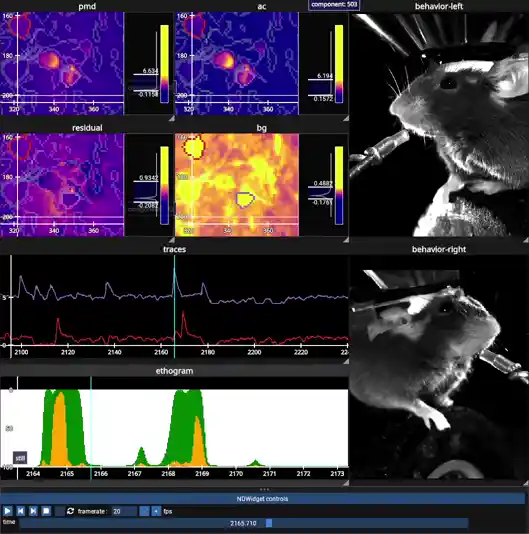Viewport: 529px width, 534px height.
Task: Click the cyan time marker in traces plot
Action: tap(174, 307)
